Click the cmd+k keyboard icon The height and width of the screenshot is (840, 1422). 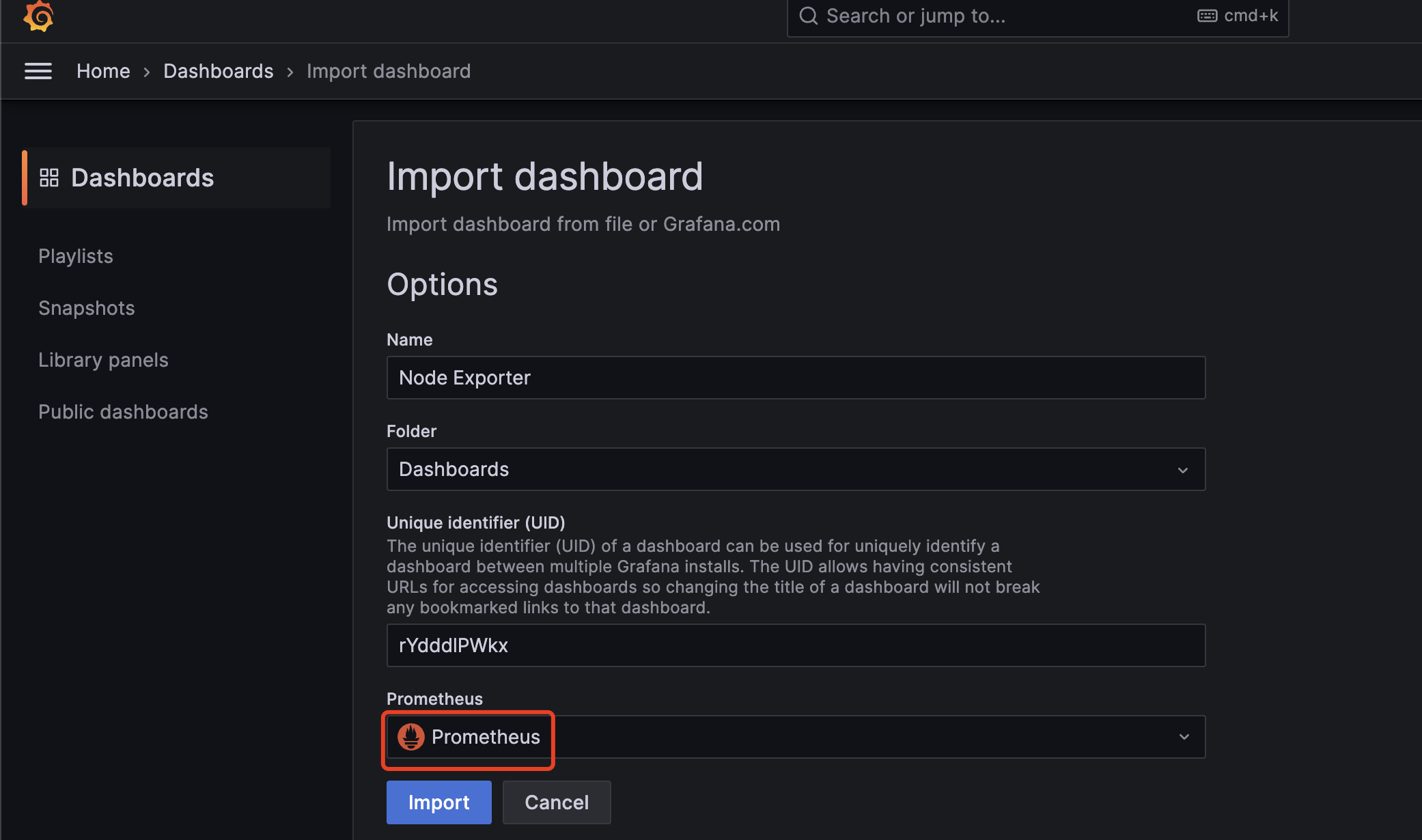pos(1207,16)
